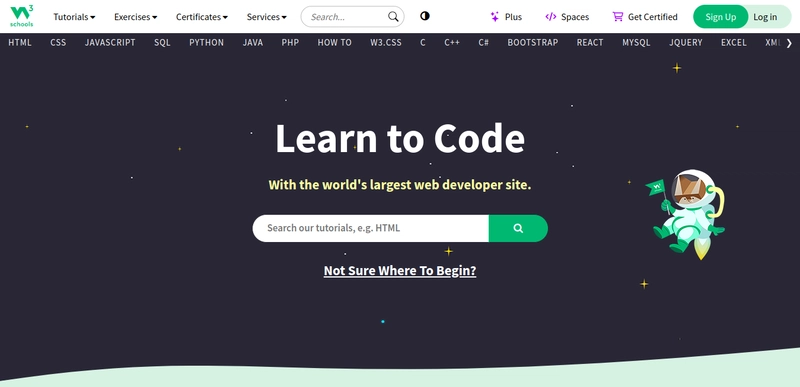
Task: Open the Get Certified link
Action: 645,17
